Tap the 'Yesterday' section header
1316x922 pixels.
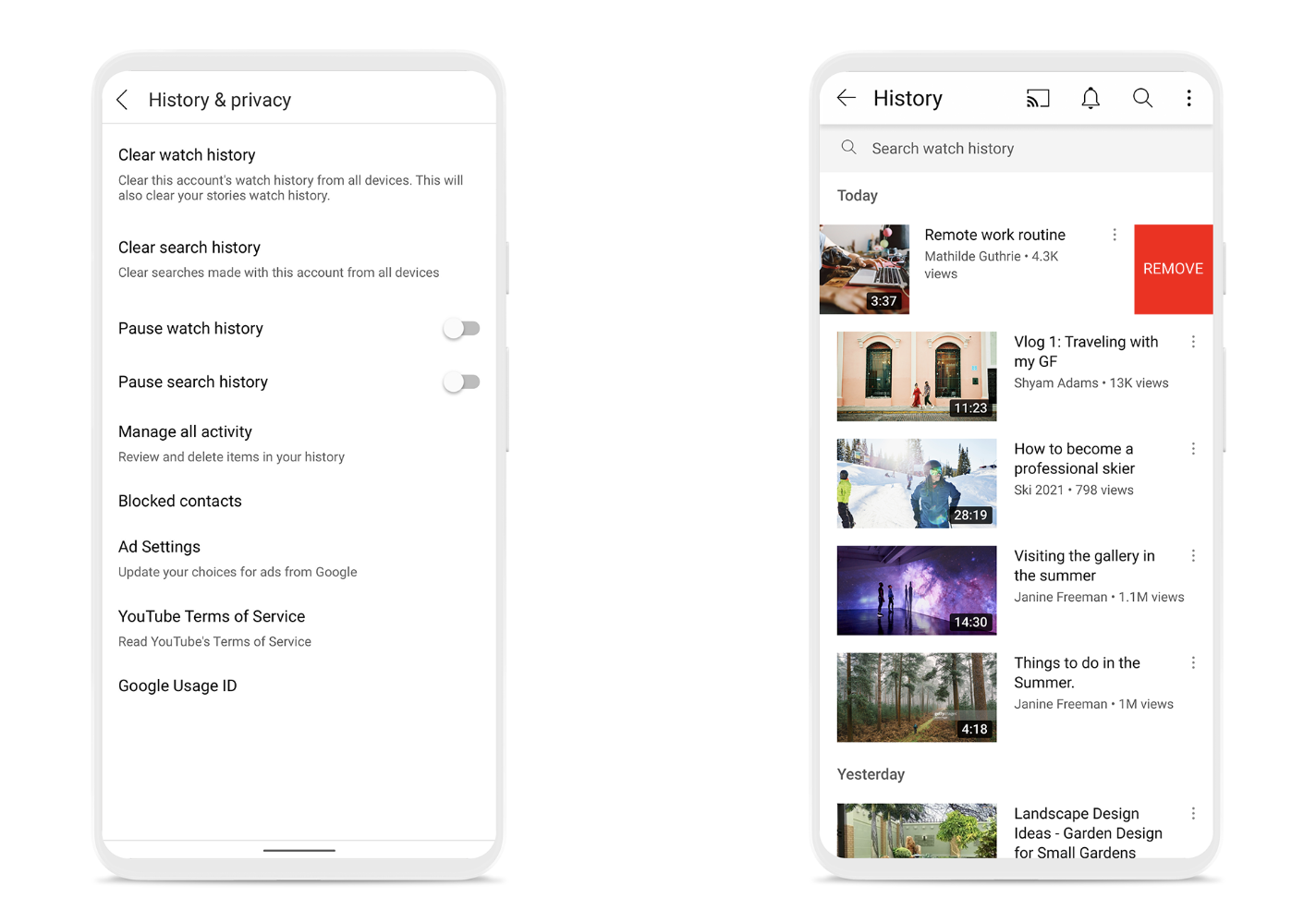[x=871, y=774]
